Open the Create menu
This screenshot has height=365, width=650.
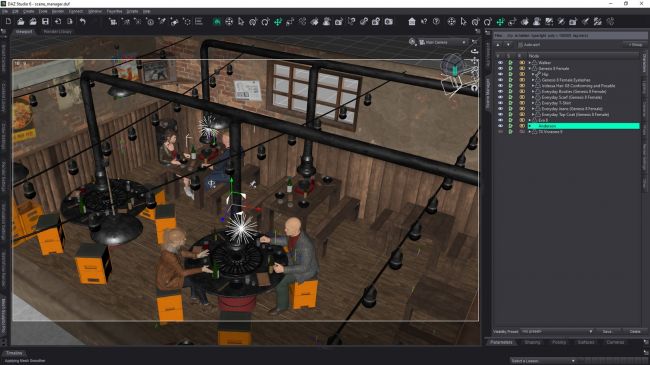click(28, 11)
